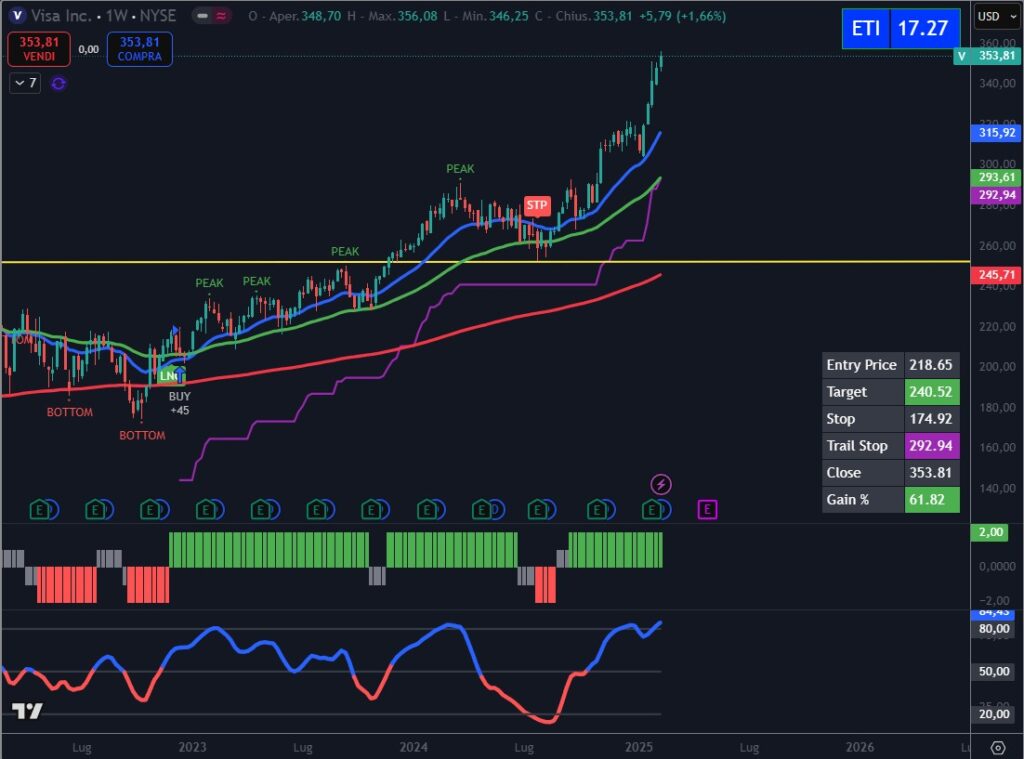
Task: Click the blue 315,92 price axis label
Action: tap(996, 132)
